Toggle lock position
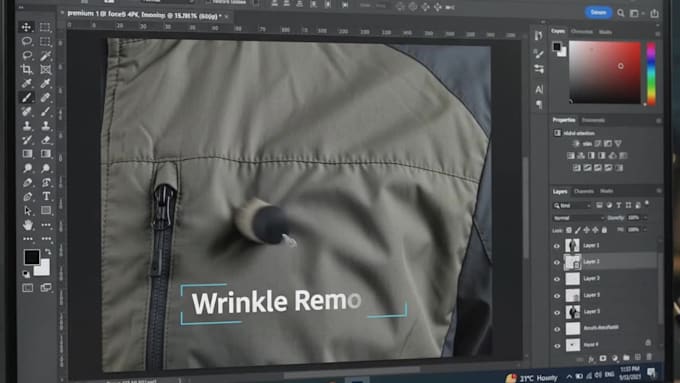The width and height of the screenshot is (680, 383). 586,230
